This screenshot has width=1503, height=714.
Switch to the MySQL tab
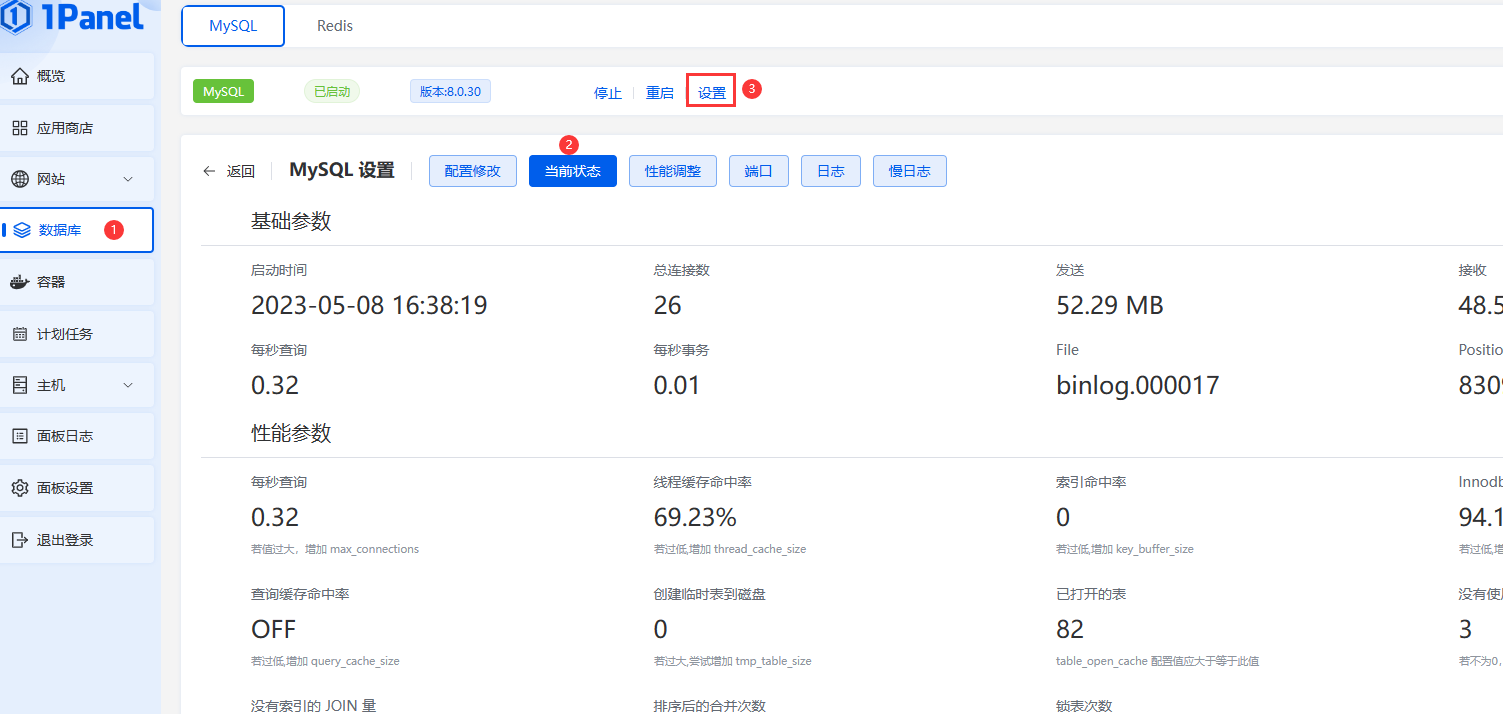tap(233, 25)
